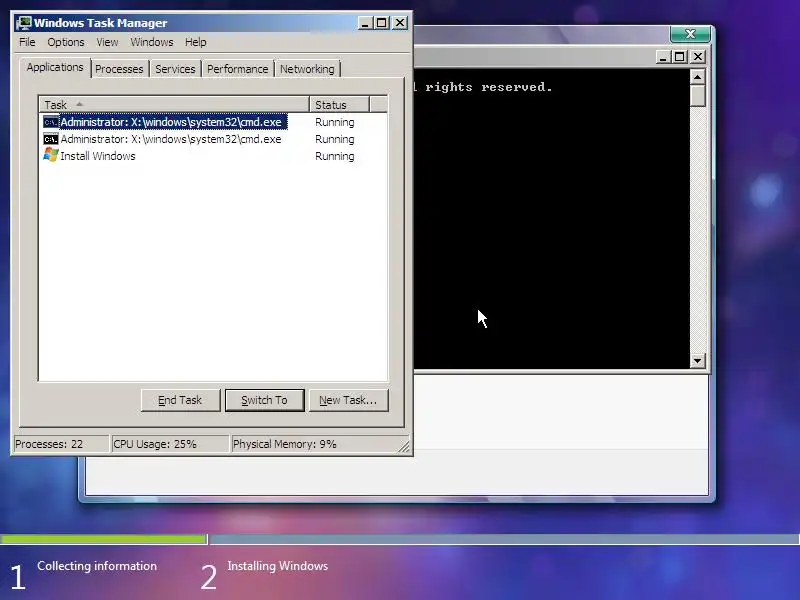Click inside the black command prompt area
This screenshot has width=800, height=600.
pyautogui.click(x=551, y=218)
